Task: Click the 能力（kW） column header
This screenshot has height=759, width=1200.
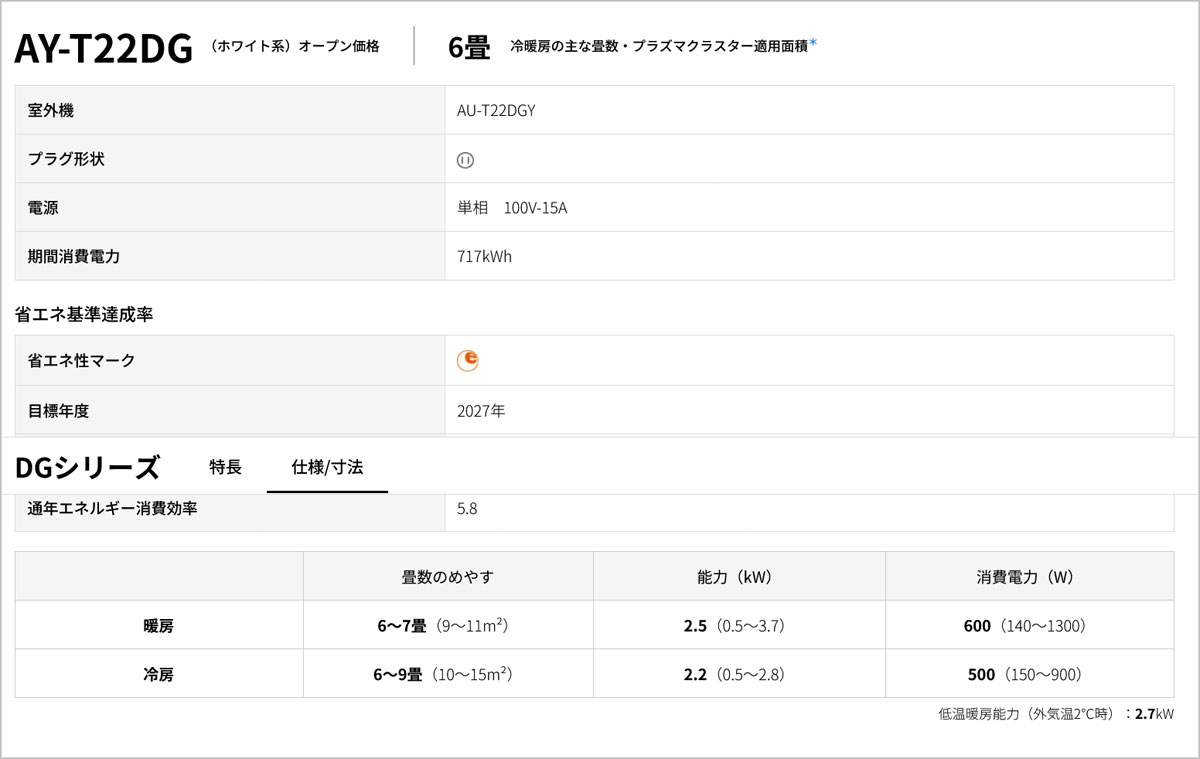Action: pos(739,577)
